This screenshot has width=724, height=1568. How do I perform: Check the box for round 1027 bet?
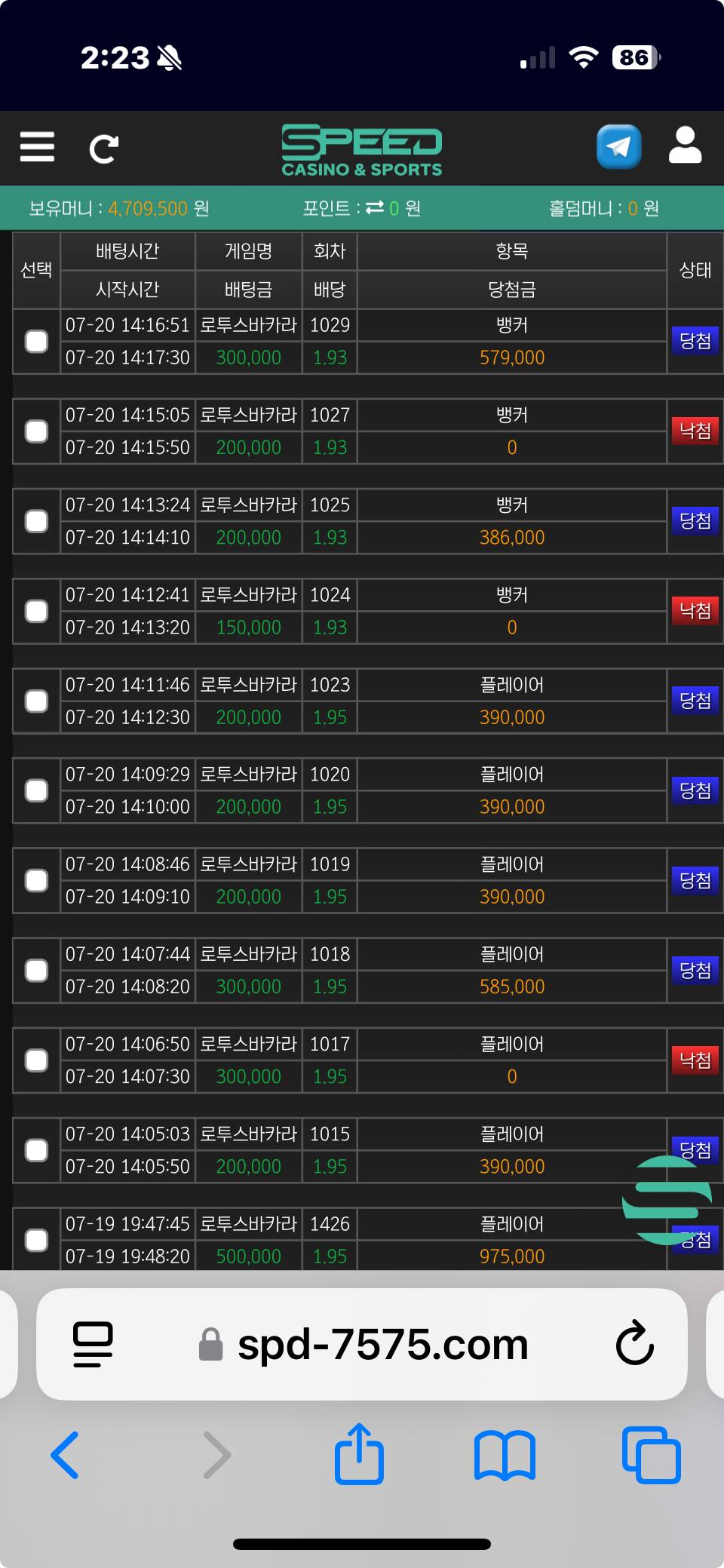36,431
